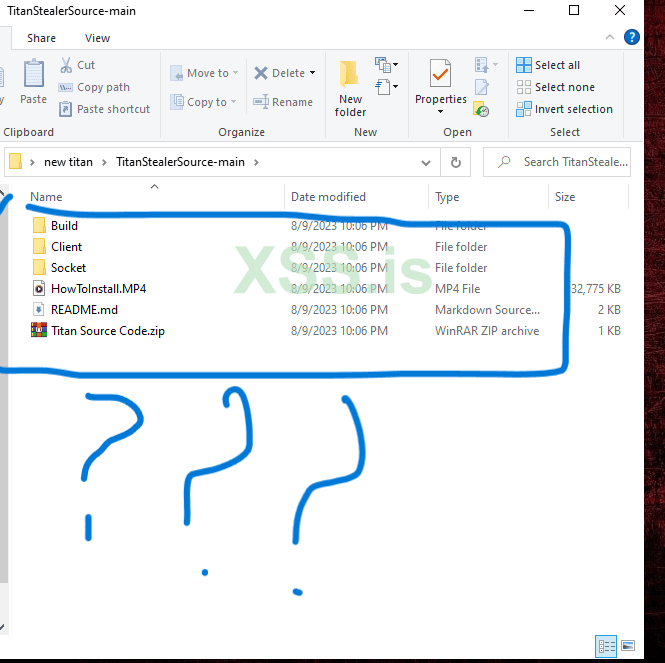Click the address bar folder icon
Image resolution: width=665 pixels, height=663 pixels.
click(16, 162)
